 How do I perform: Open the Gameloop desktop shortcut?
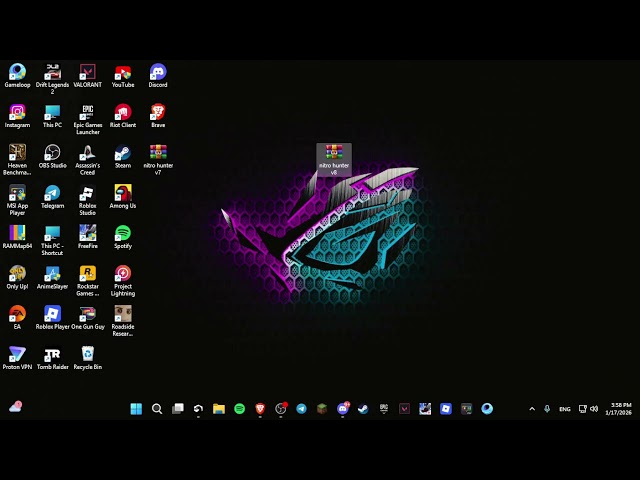(17, 76)
